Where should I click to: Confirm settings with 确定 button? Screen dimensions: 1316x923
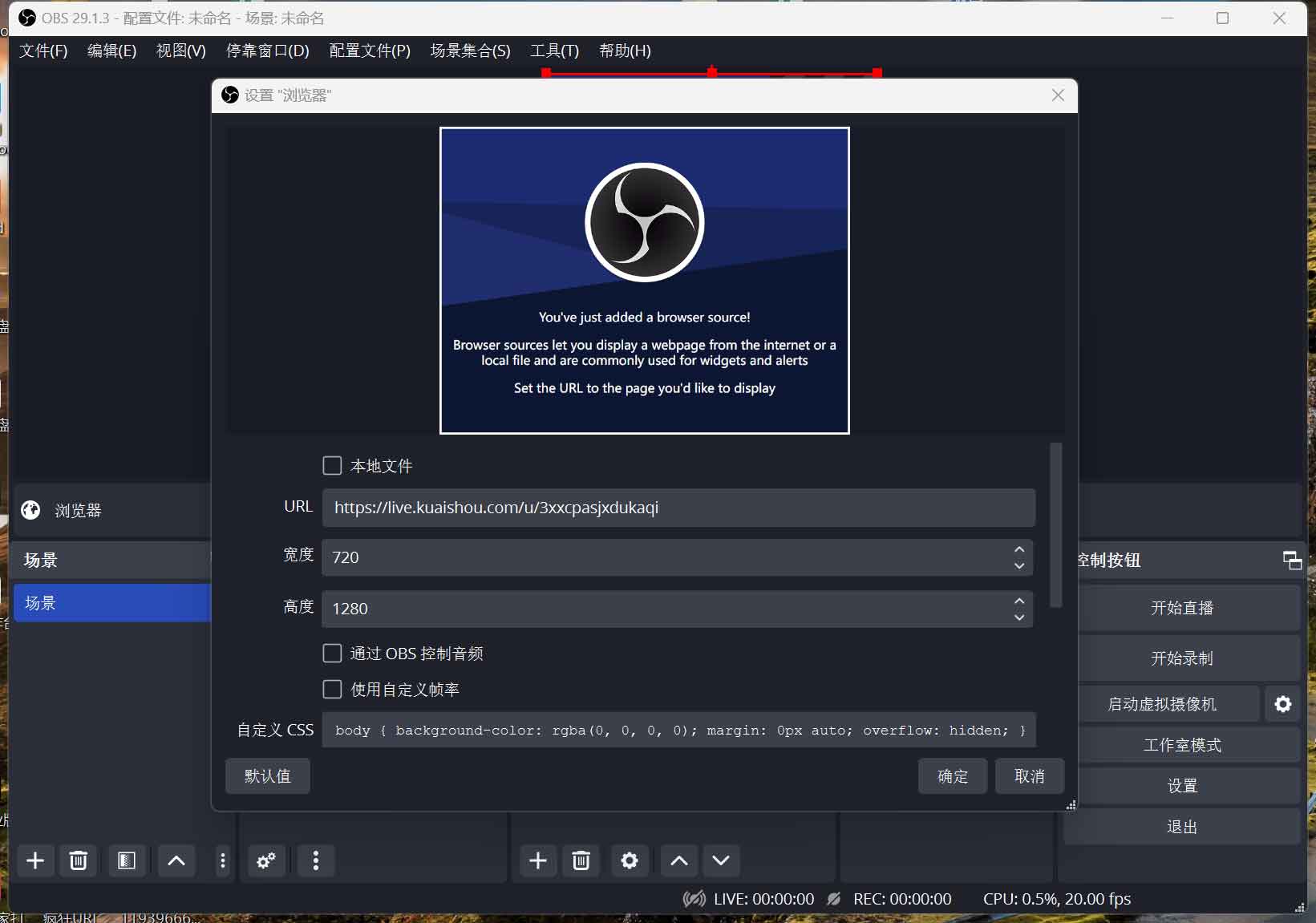pyautogui.click(x=953, y=776)
